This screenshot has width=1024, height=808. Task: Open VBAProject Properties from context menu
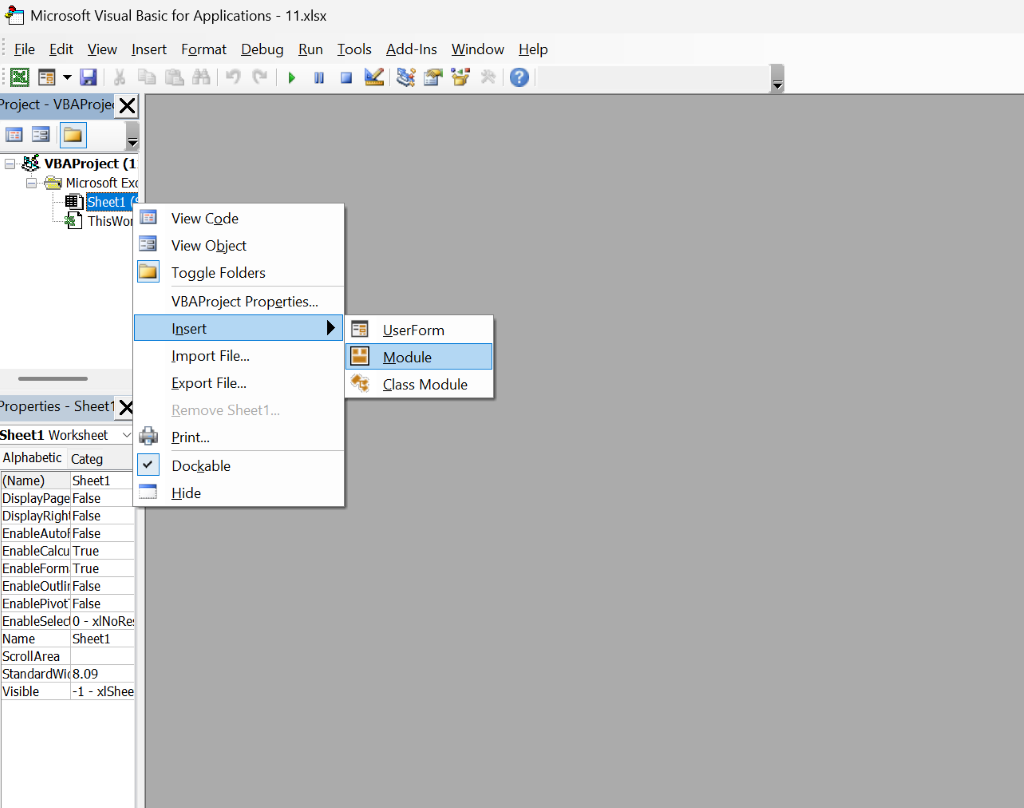(238, 301)
